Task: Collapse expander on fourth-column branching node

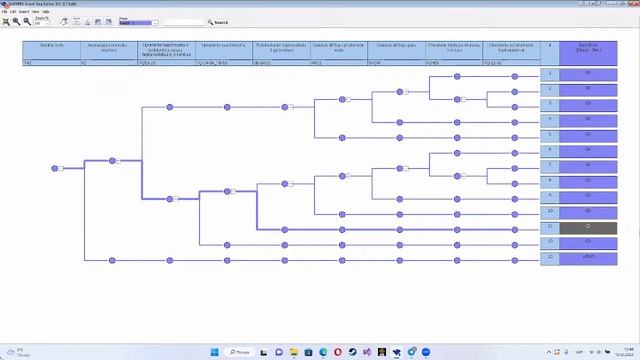Action: pyautogui.click(x=233, y=191)
